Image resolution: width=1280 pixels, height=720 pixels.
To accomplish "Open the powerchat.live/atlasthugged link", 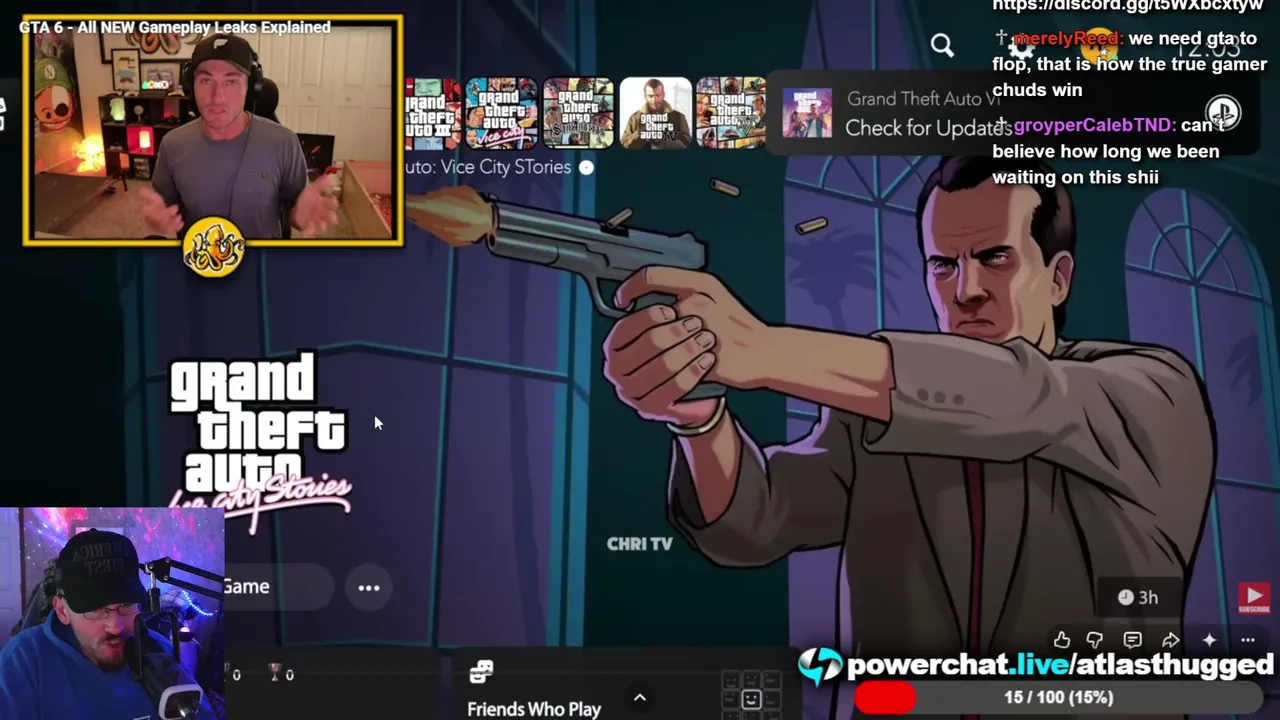I will [x=1060, y=664].
